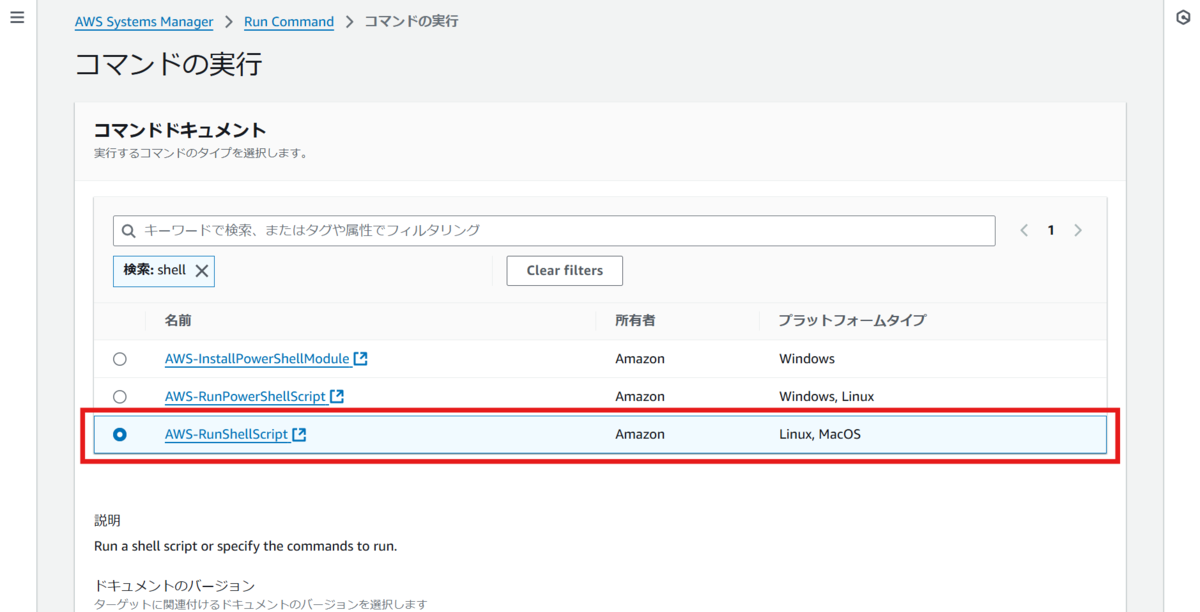Click Amazon owner in AWS-RunPowerShellScript row
This screenshot has height=612, width=1200.
[x=640, y=396]
